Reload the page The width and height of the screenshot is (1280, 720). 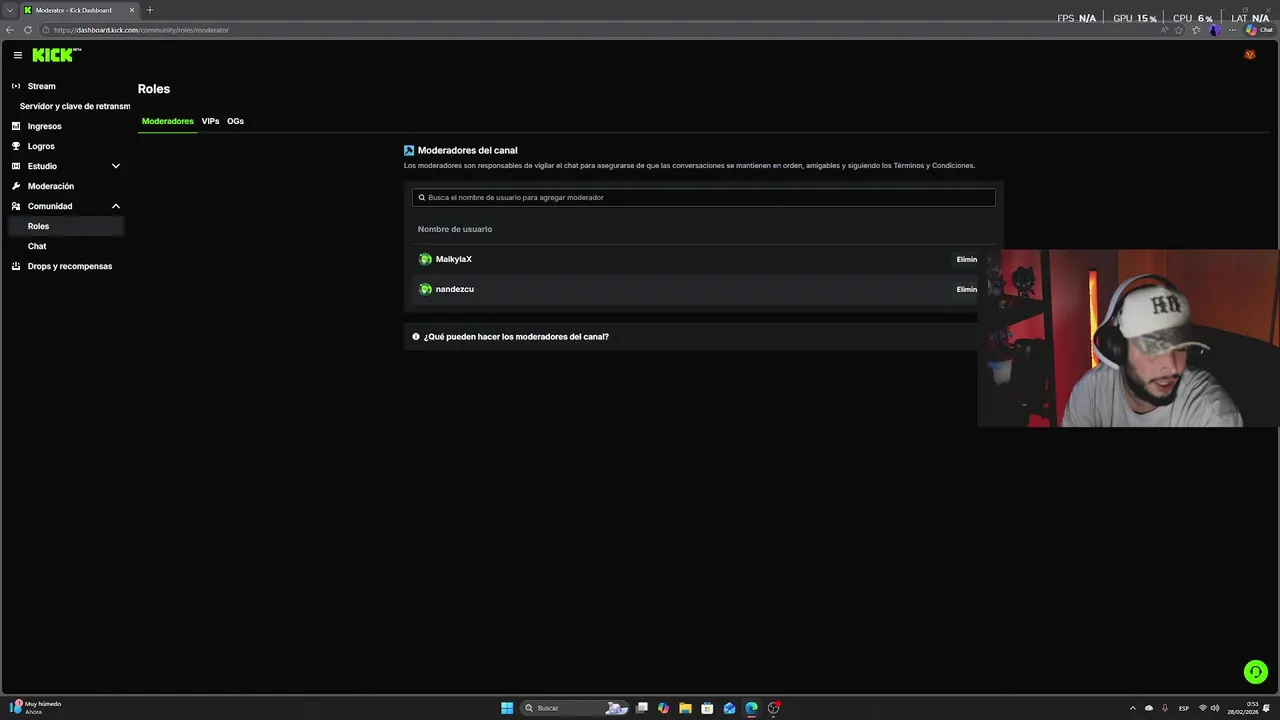28,30
